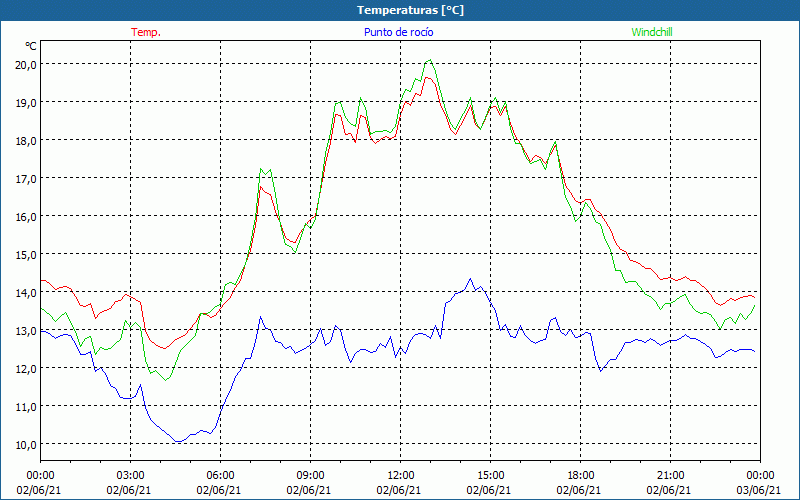Click the "03:00" time axis label
Screen dimensions: 800x500
[x=130, y=476]
